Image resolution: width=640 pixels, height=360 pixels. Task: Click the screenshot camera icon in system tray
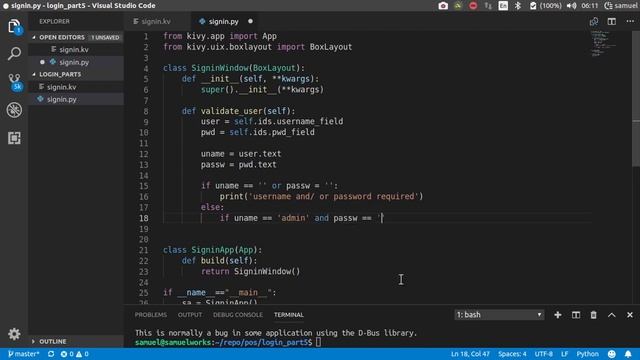click(443, 6)
